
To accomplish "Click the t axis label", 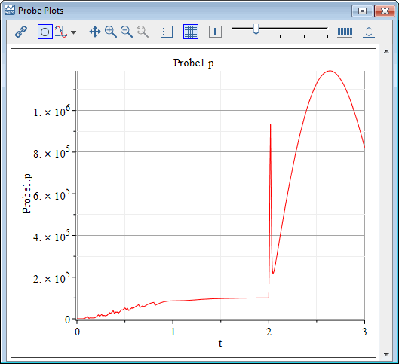I will click(221, 343).
